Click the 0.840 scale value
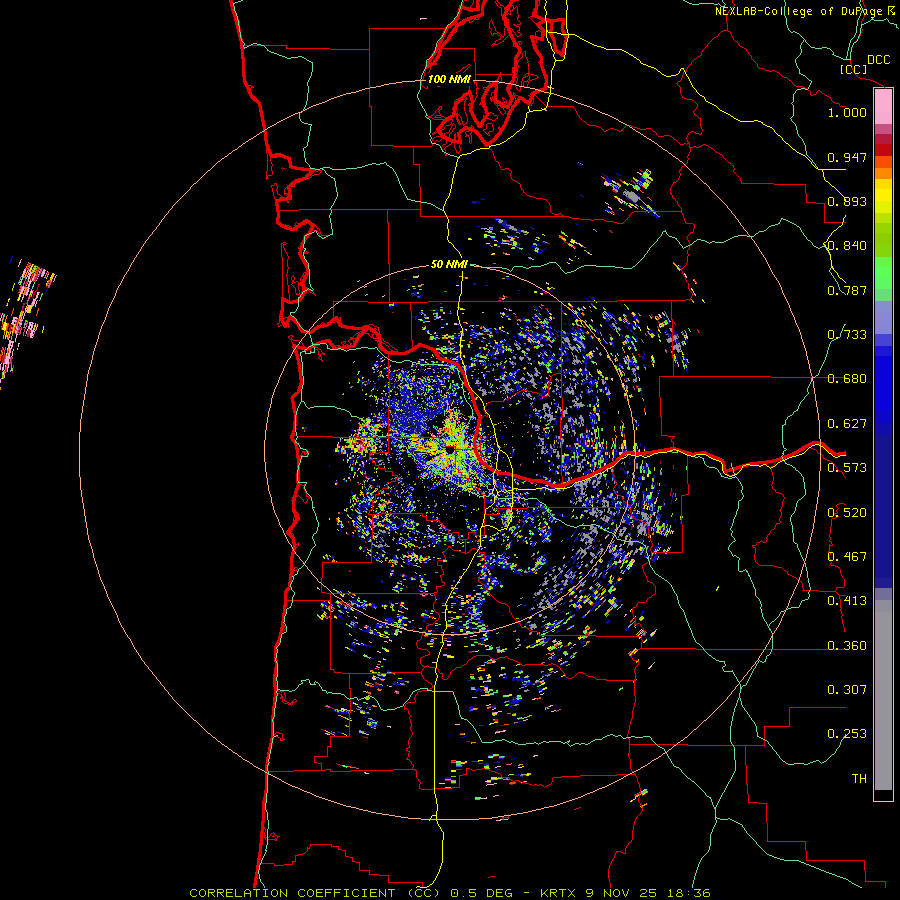This screenshot has height=900, width=900. tap(847, 246)
